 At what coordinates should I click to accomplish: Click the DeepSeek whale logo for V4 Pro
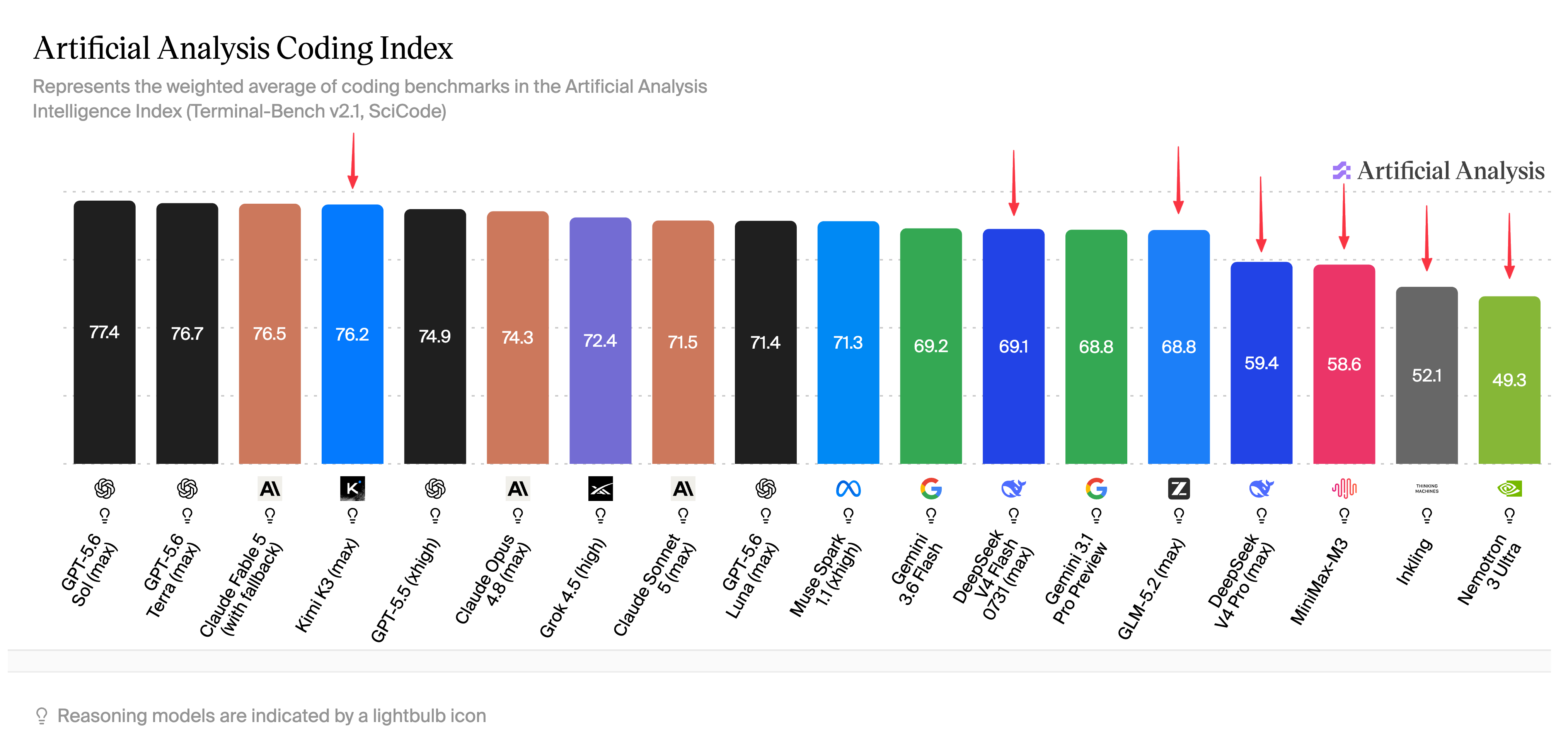coord(1261,488)
